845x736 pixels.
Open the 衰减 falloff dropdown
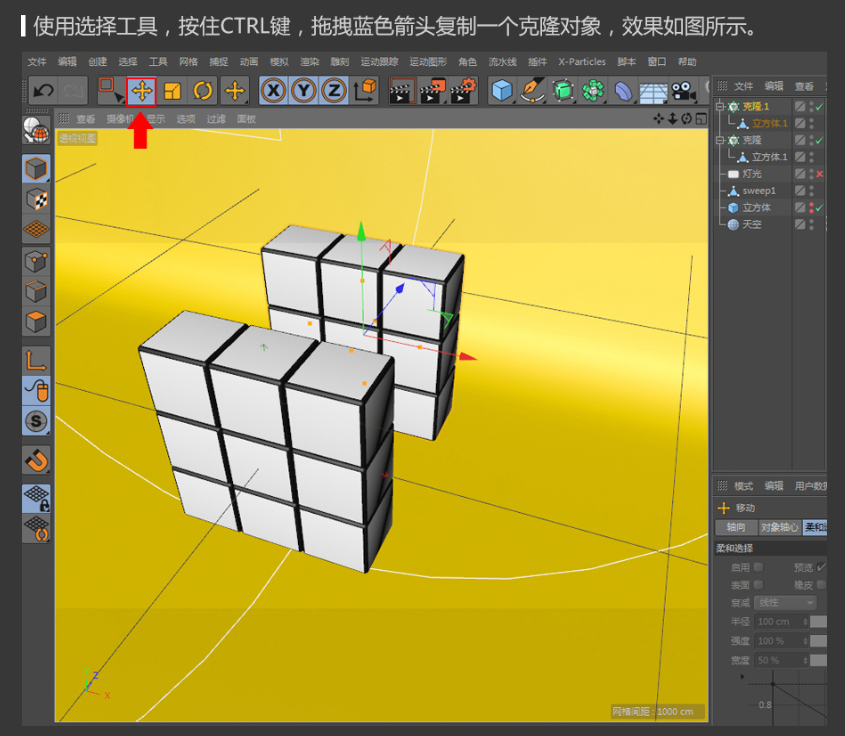tap(785, 602)
